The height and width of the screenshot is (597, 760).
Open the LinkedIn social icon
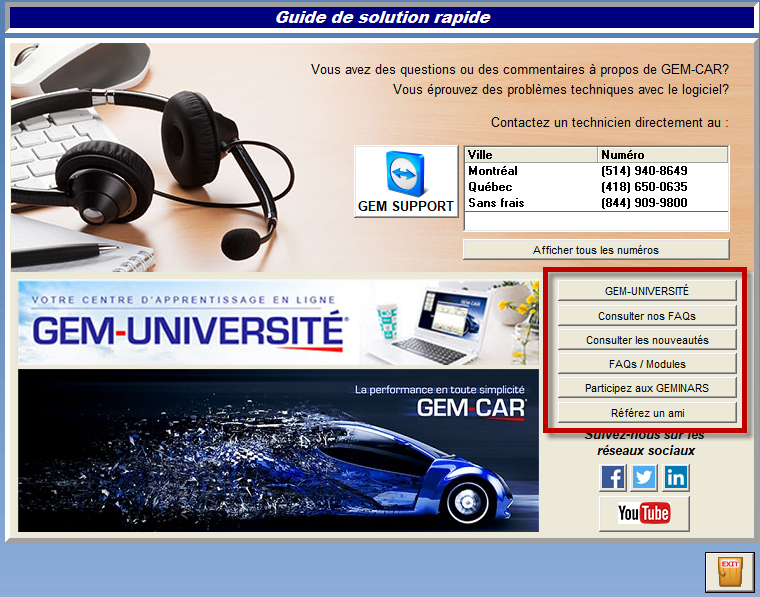click(675, 477)
